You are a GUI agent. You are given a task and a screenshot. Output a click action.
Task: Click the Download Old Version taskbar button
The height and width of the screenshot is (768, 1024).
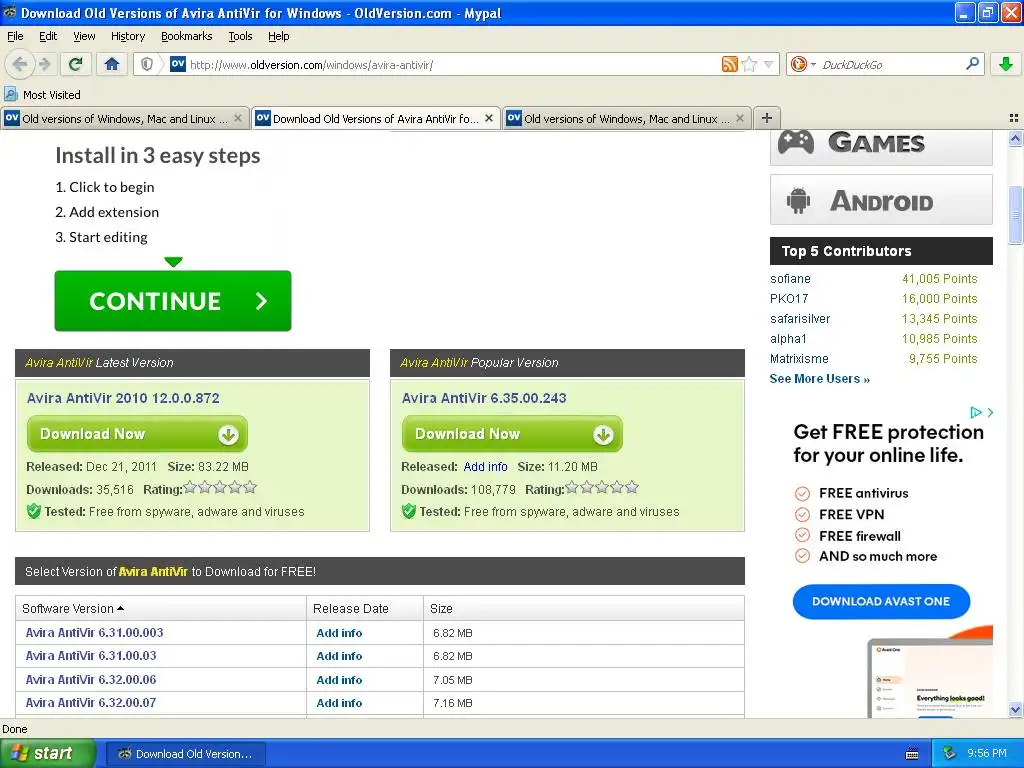click(x=185, y=754)
